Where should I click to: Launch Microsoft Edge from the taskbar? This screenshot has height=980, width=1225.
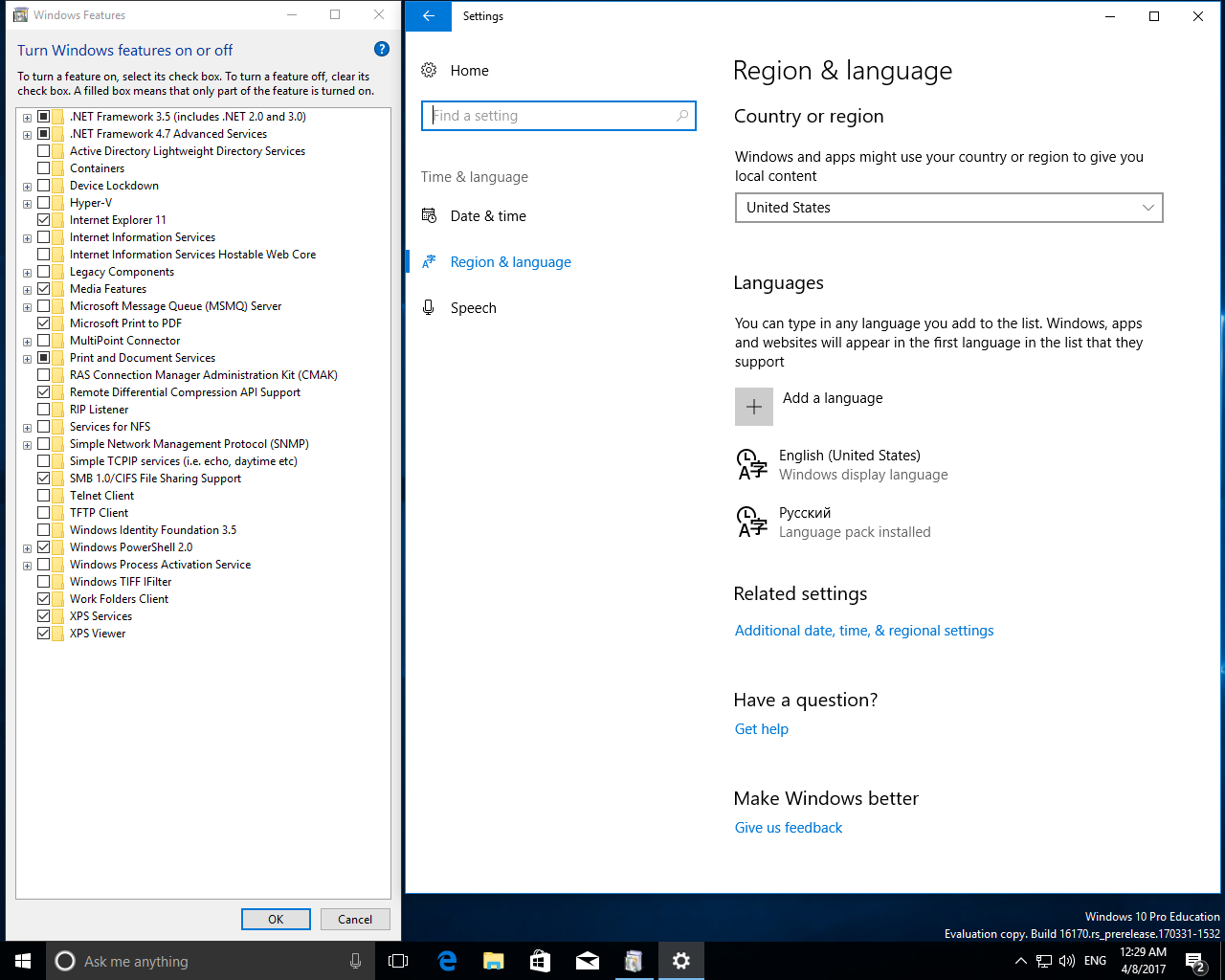[x=447, y=961]
